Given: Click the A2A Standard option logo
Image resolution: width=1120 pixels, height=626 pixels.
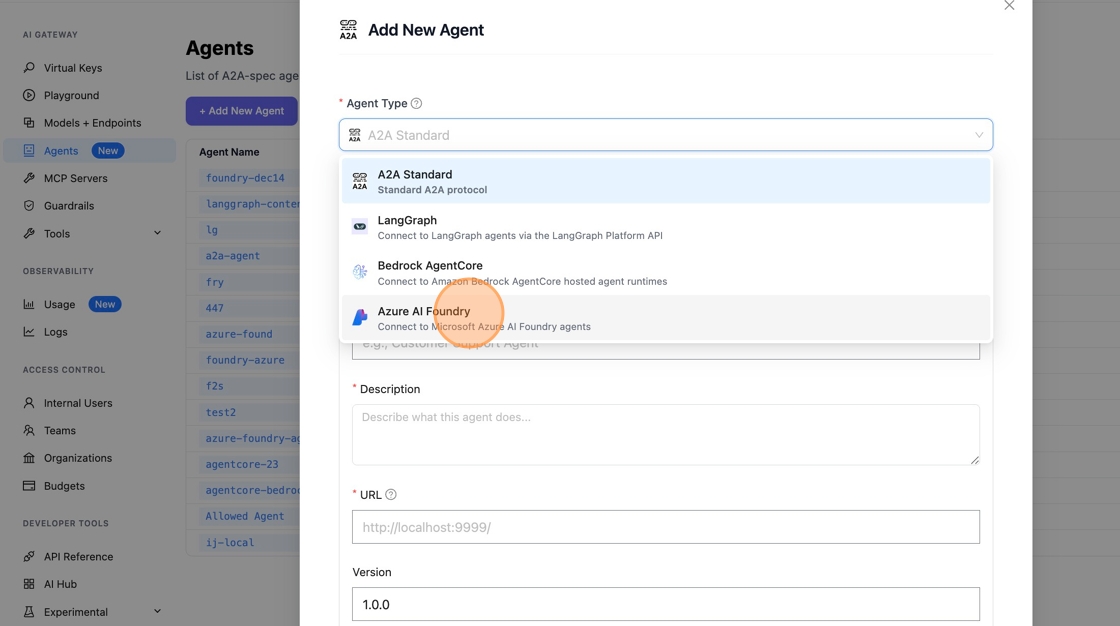Looking at the screenshot, I should click(360, 181).
